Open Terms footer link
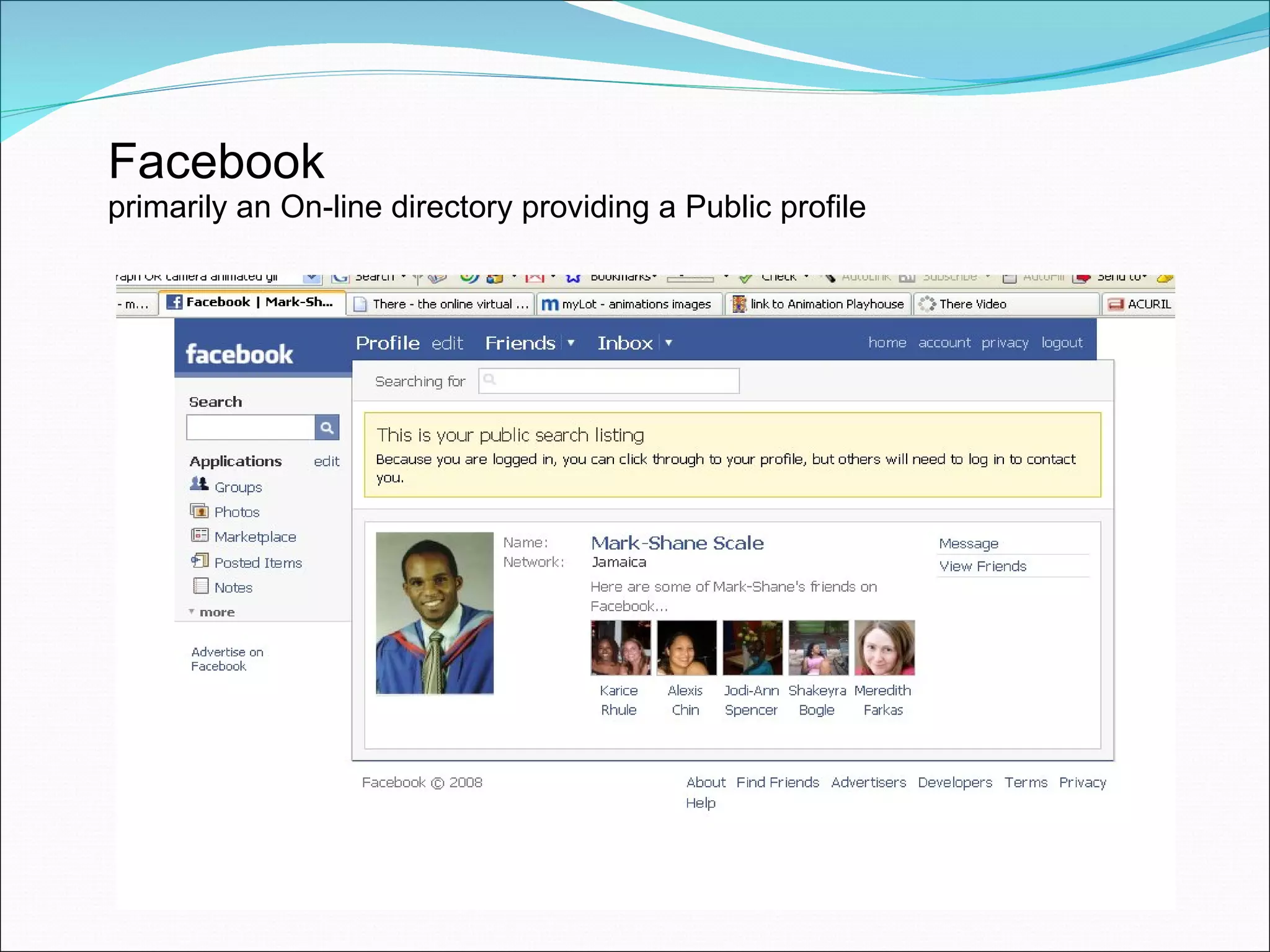This screenshot has height=952, width=1270. click(1026, 782)
